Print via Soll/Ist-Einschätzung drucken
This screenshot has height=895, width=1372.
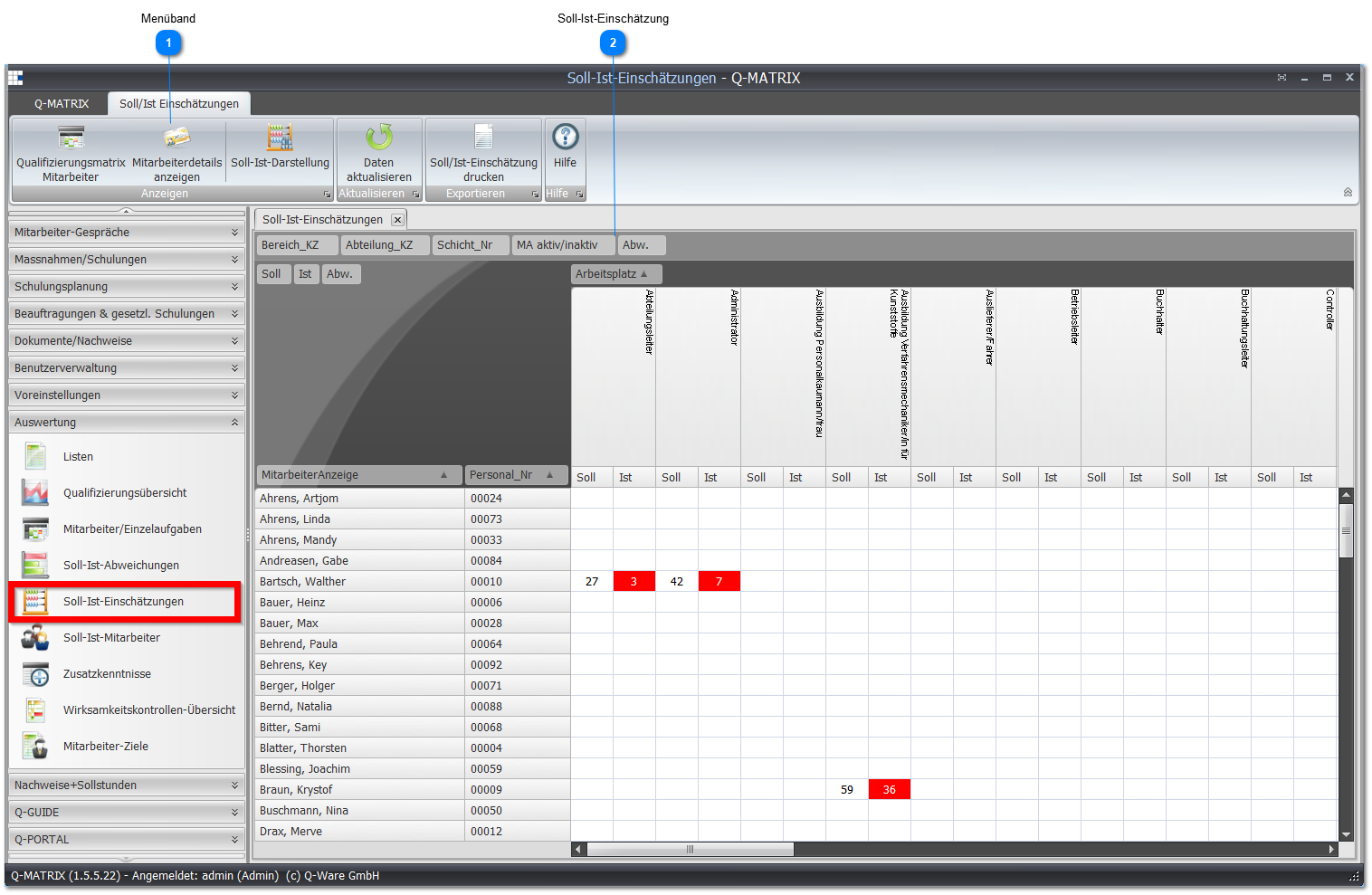tap(483, 153)
